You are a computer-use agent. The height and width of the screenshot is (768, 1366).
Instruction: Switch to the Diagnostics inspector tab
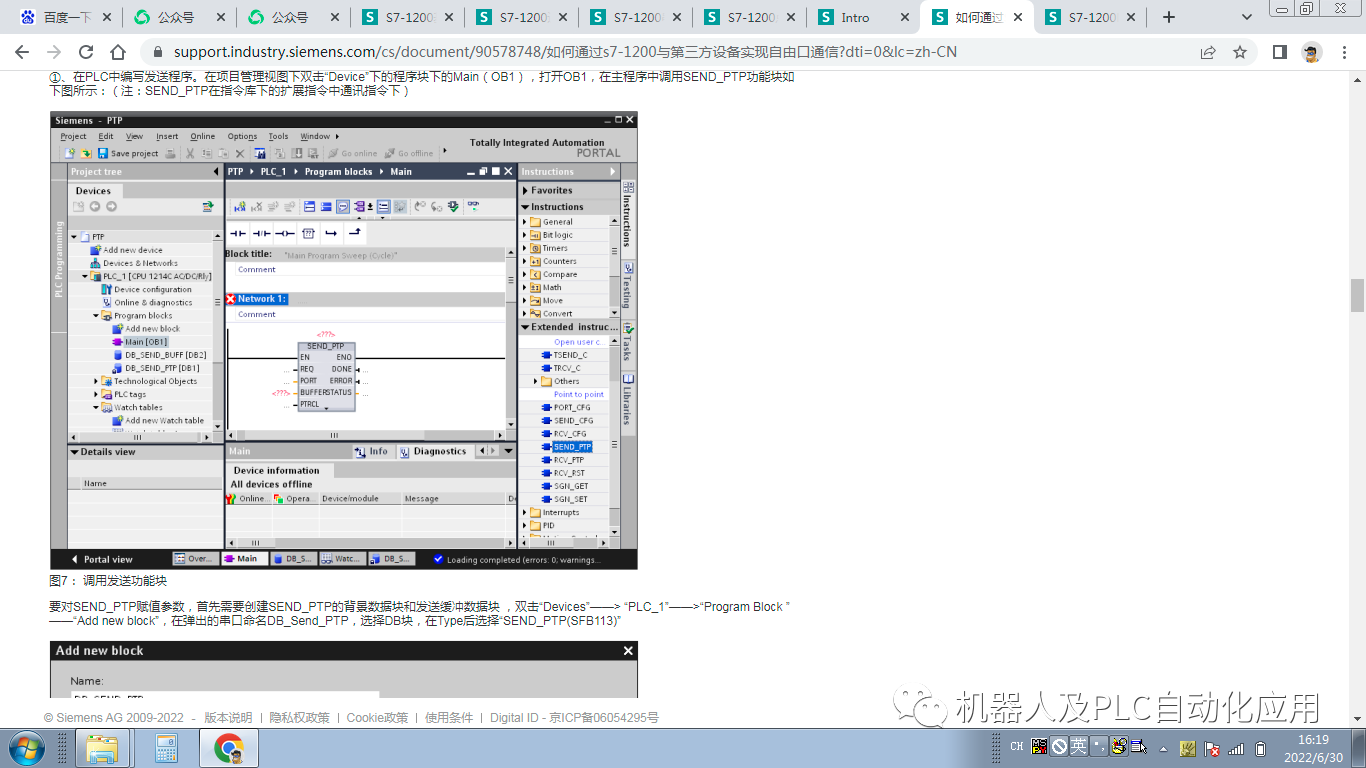coord(434,451)
